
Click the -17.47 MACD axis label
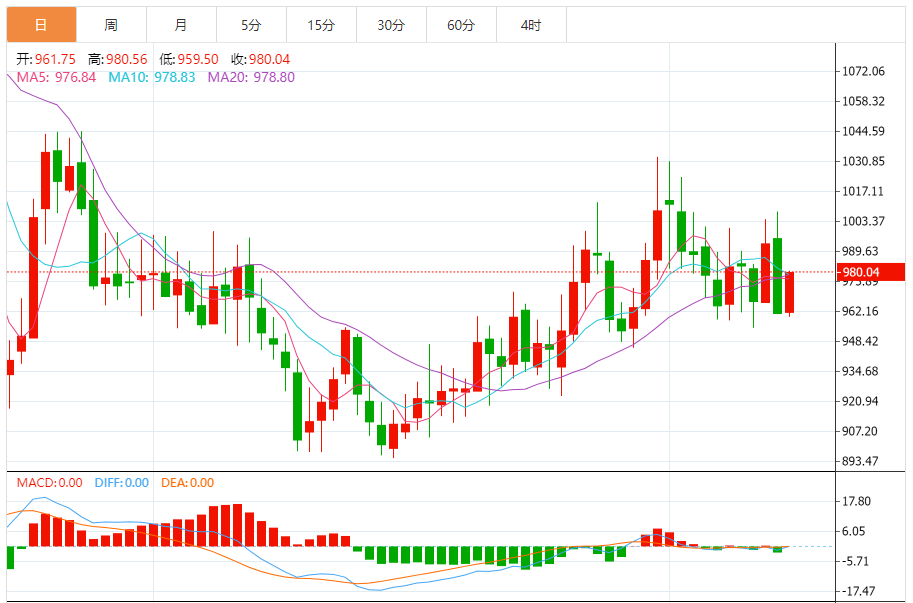tap(857, 591)
